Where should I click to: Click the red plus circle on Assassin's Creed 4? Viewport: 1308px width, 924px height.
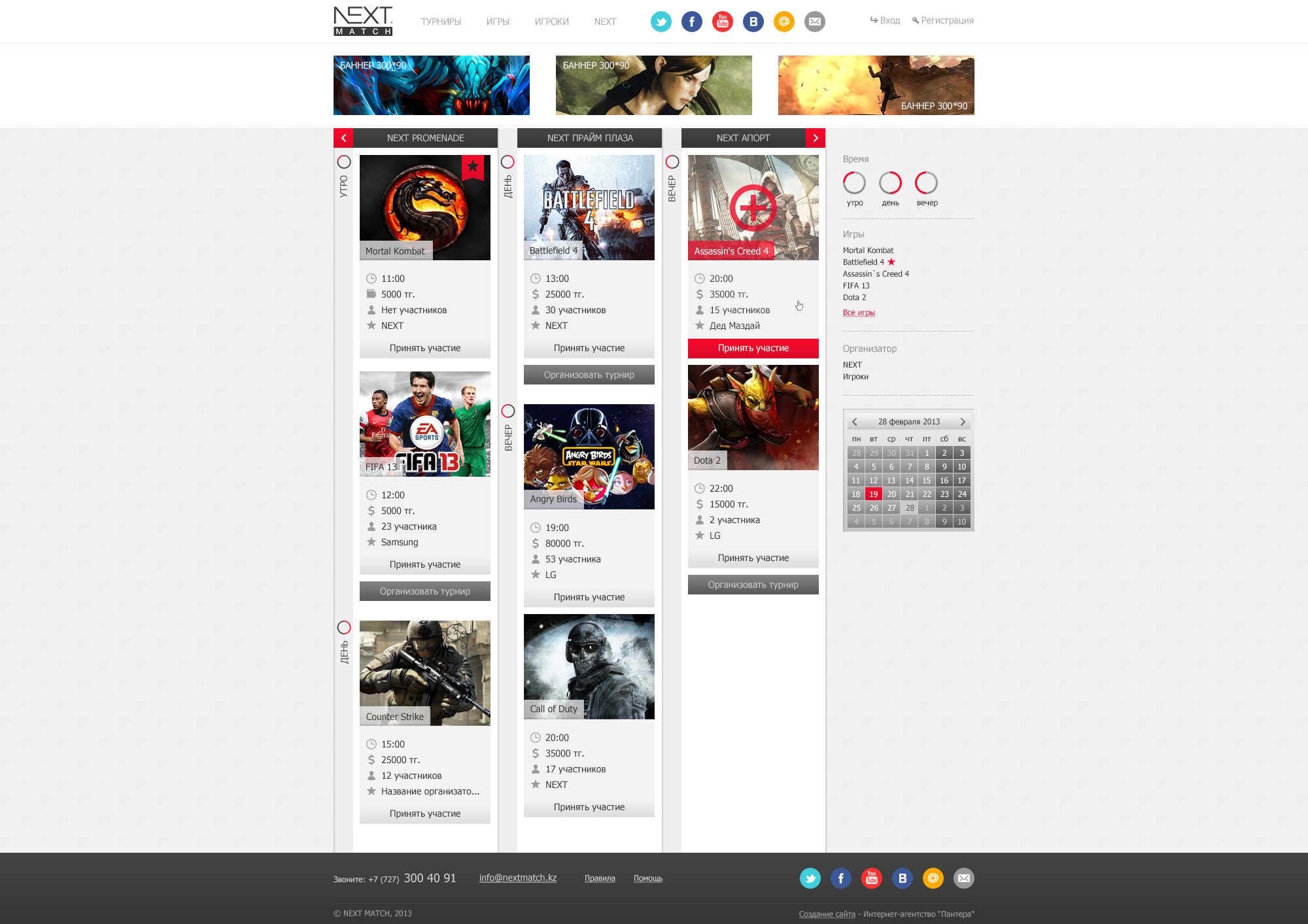point(753,208)
